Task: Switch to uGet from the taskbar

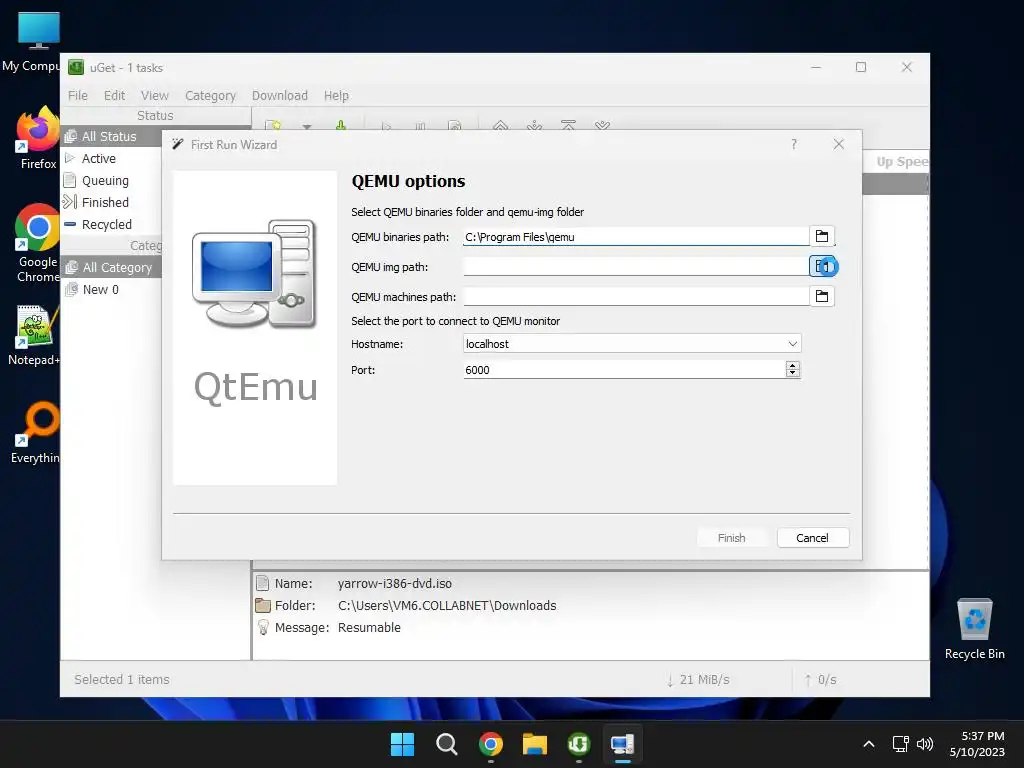Action: pyautogui.click(x=579, y=744)
